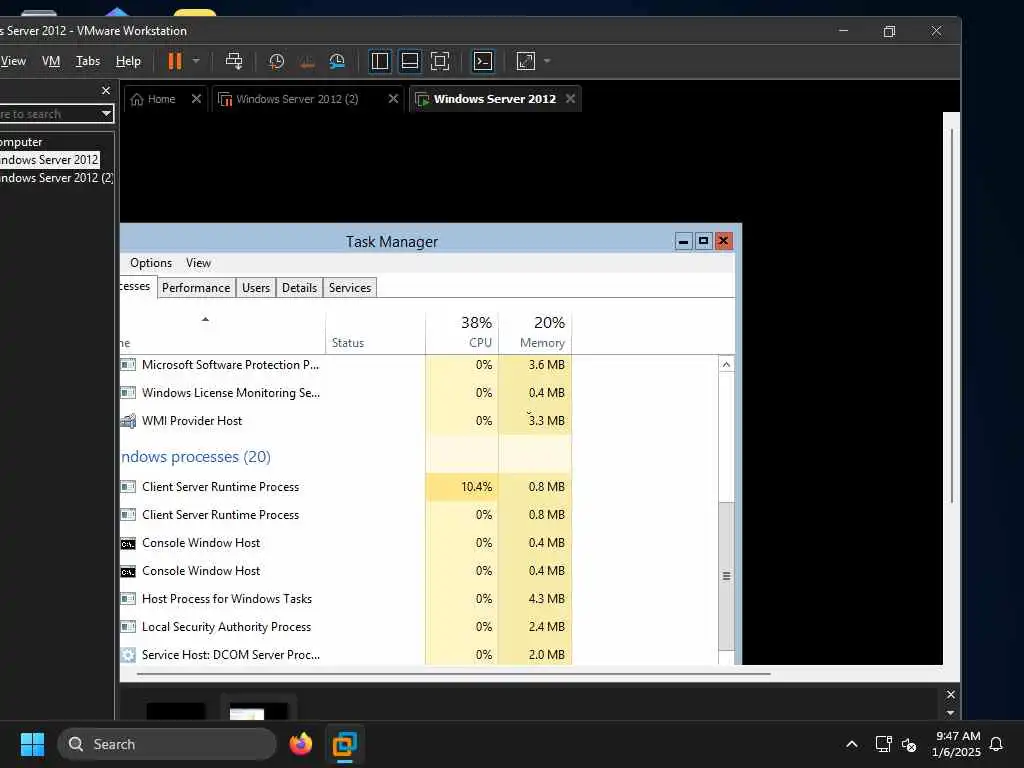Switch to the Users tab
Image resolution: width=1024 pixels, height=768 pixels.
tap(256, 288)
